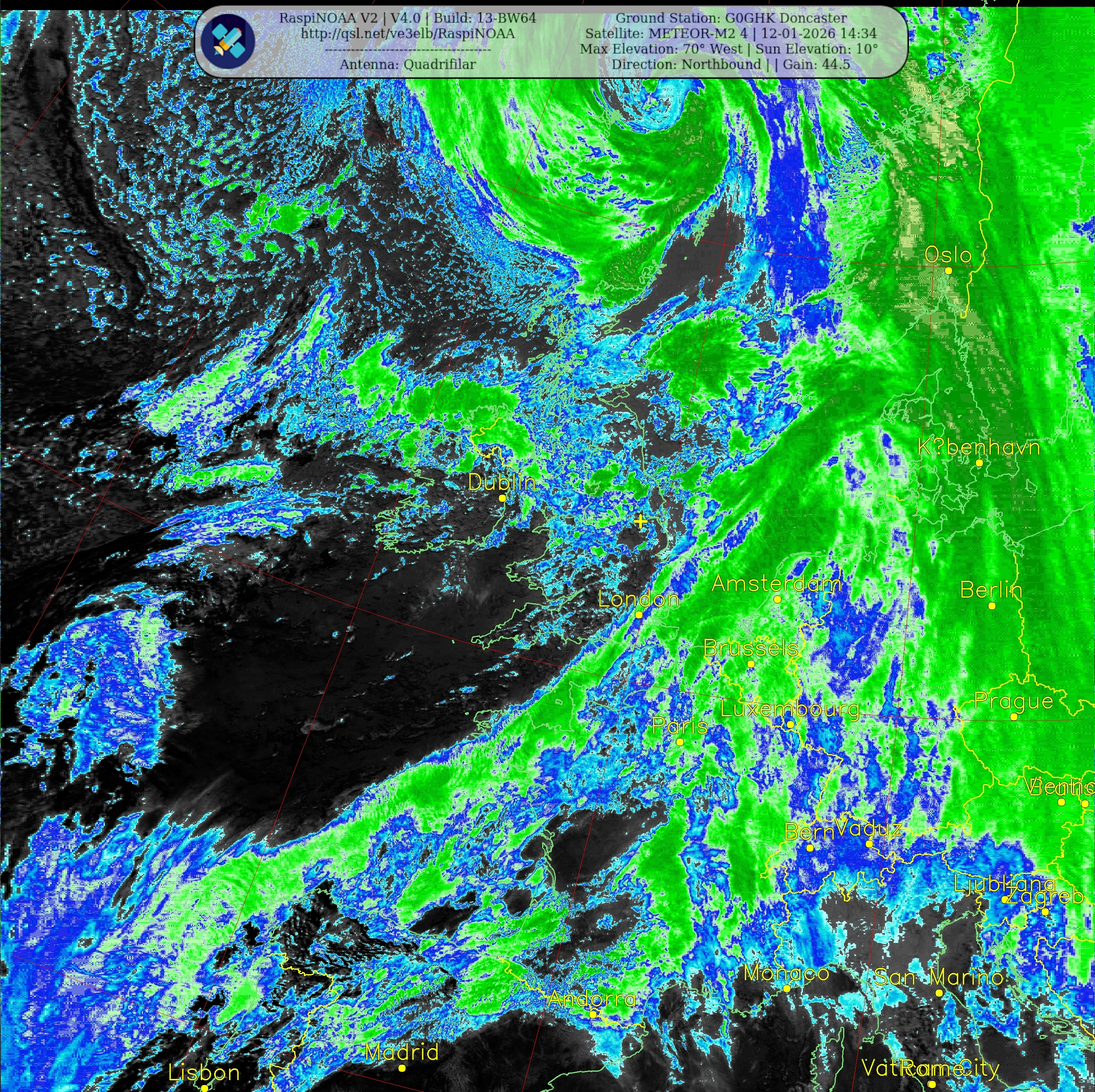
Task: Click the Andorra city label
Action: pos(592,999)
